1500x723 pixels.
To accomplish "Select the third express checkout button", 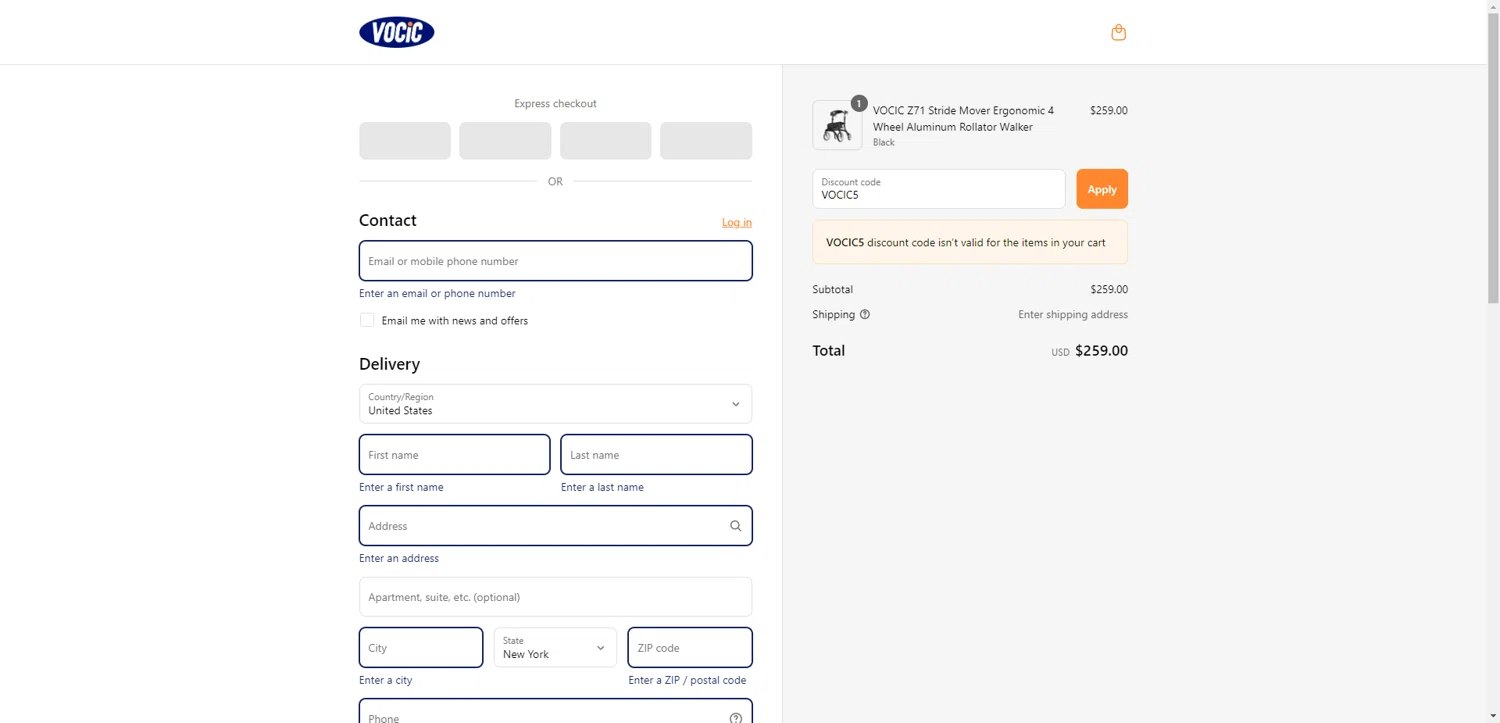I will click(606, 141).
